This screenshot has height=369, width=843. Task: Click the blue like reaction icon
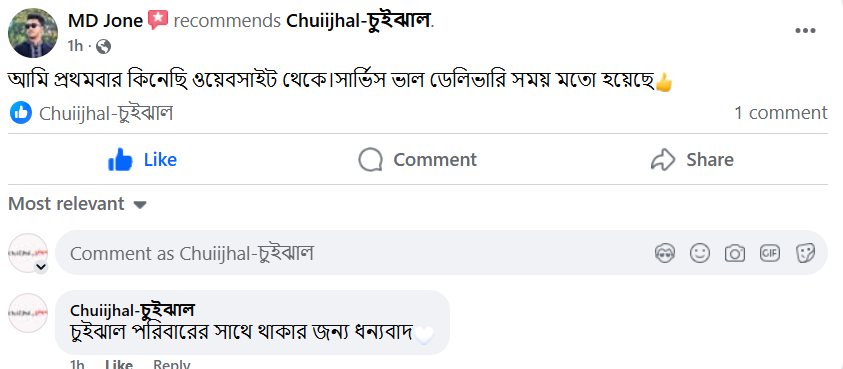point(21,113)
